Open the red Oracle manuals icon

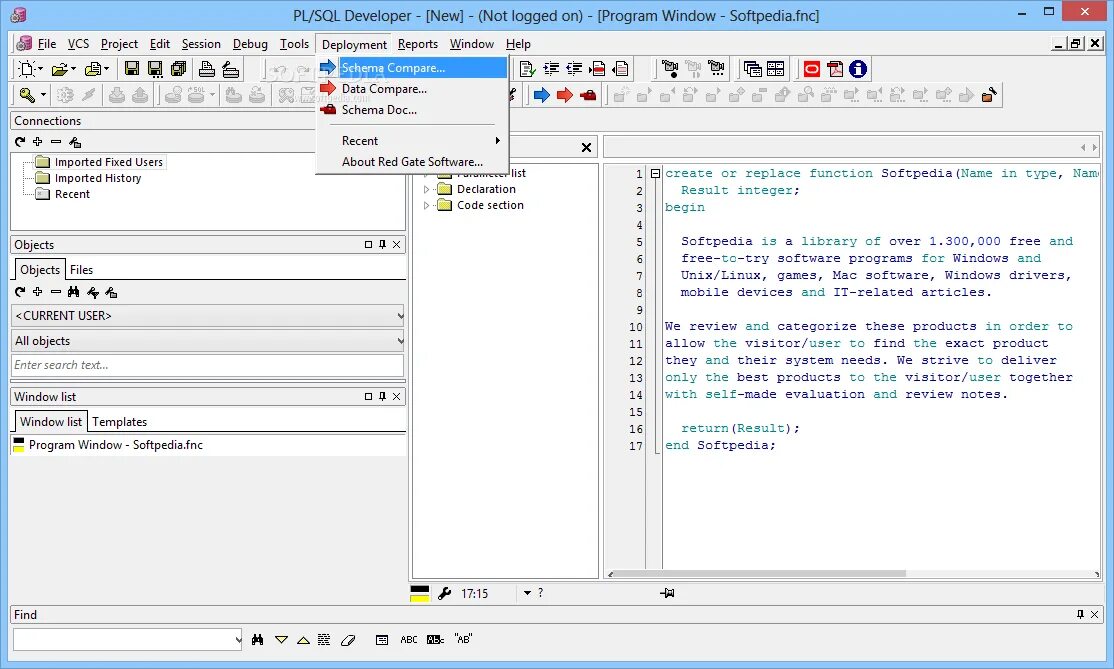click(x=811, y=69)
